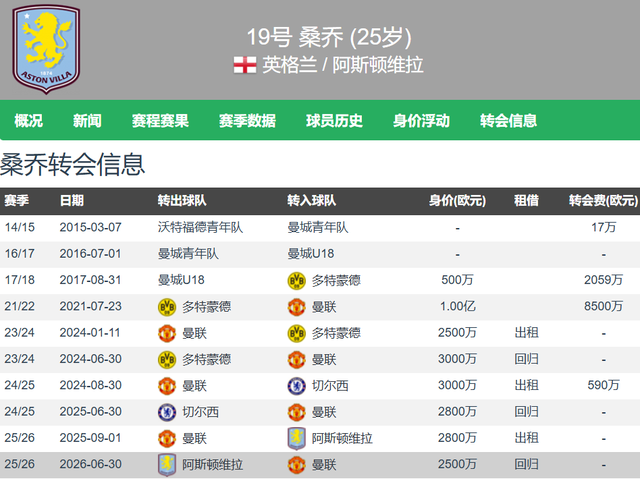Click Chelsea badge in 2024-08-30 row
The height and width of the screenshot is (479, 640).
[x=297, y=386]
